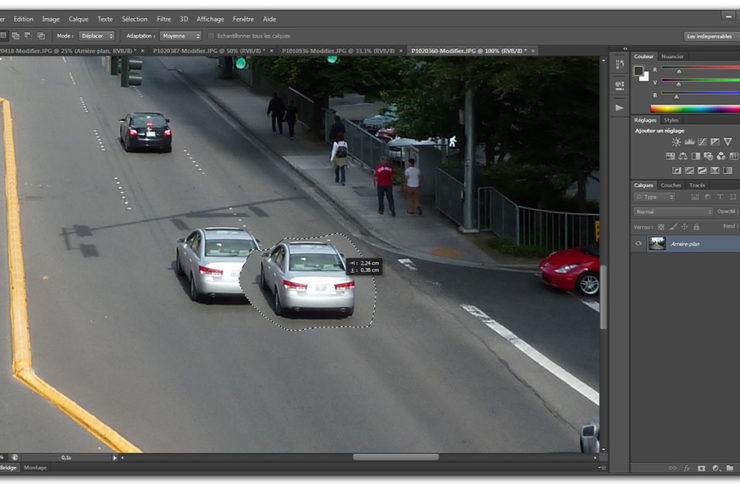Screen dimensions: 740x490
Task: Toggle lock position icon
Action: click(x=684, y=227)
